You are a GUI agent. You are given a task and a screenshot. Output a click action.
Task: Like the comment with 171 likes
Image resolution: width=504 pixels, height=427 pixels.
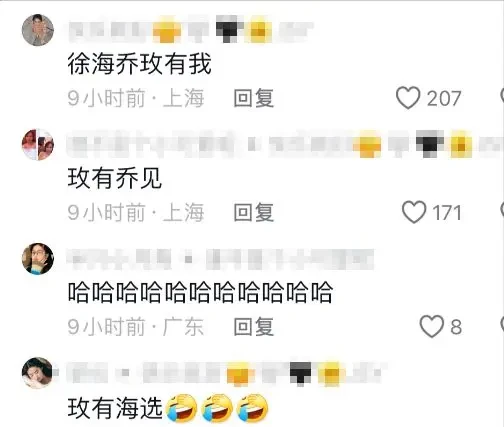tap(414, 212)
